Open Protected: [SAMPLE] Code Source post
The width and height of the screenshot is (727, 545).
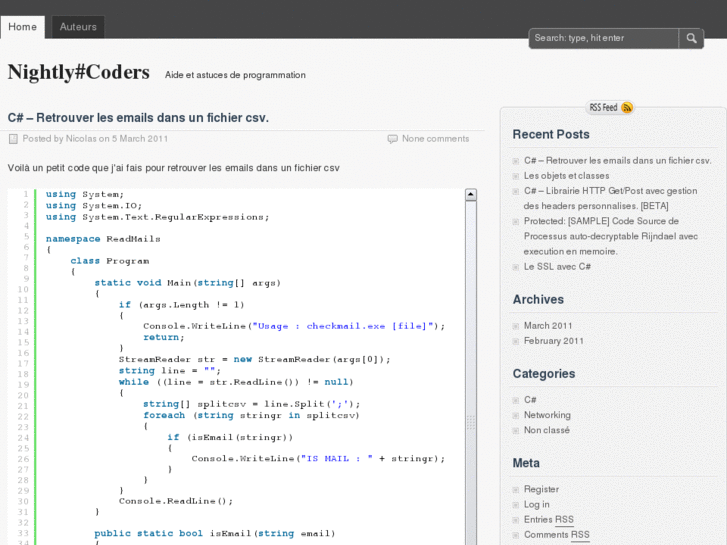(x=610, y=236)
